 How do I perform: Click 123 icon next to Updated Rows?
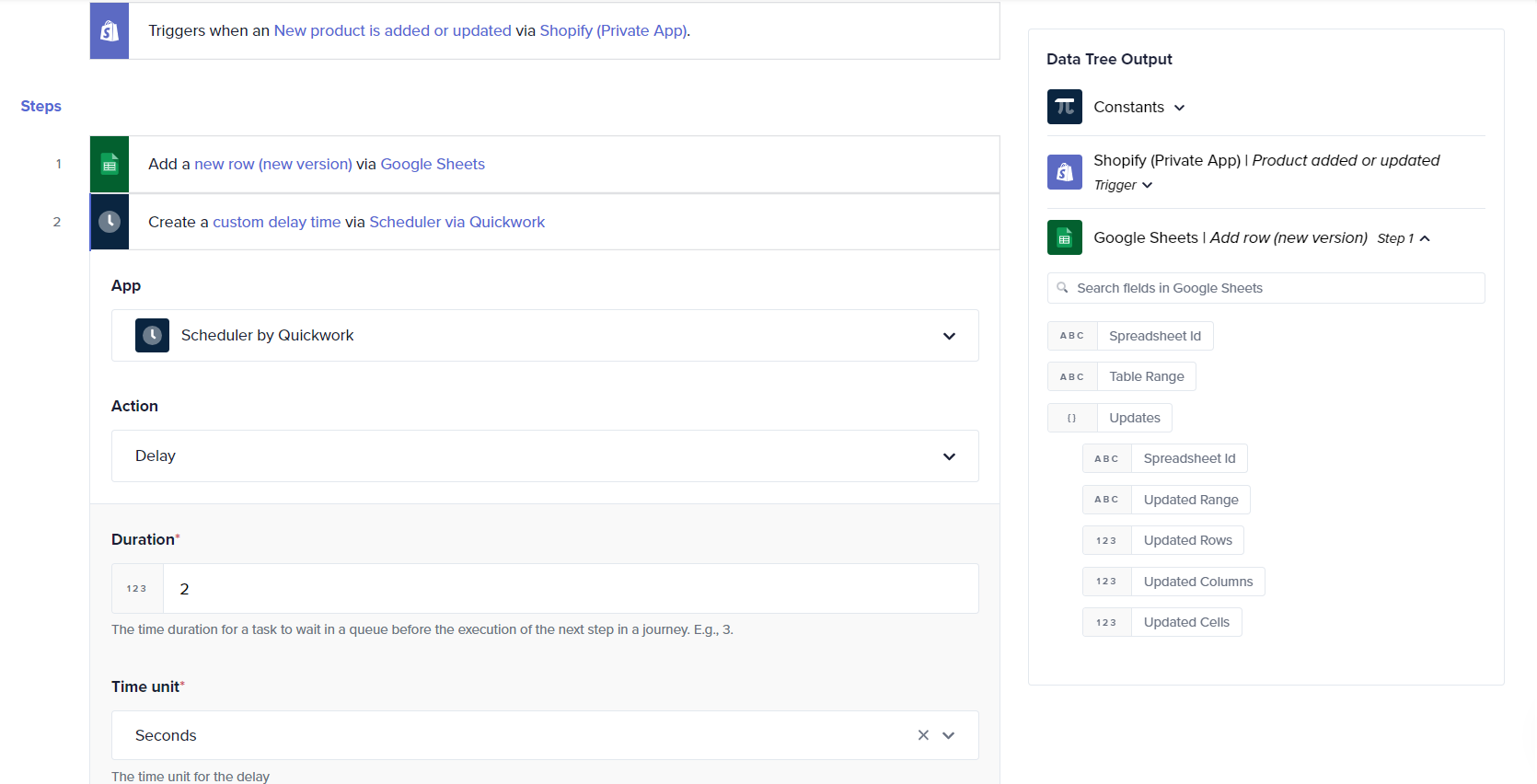(1107, 540)
